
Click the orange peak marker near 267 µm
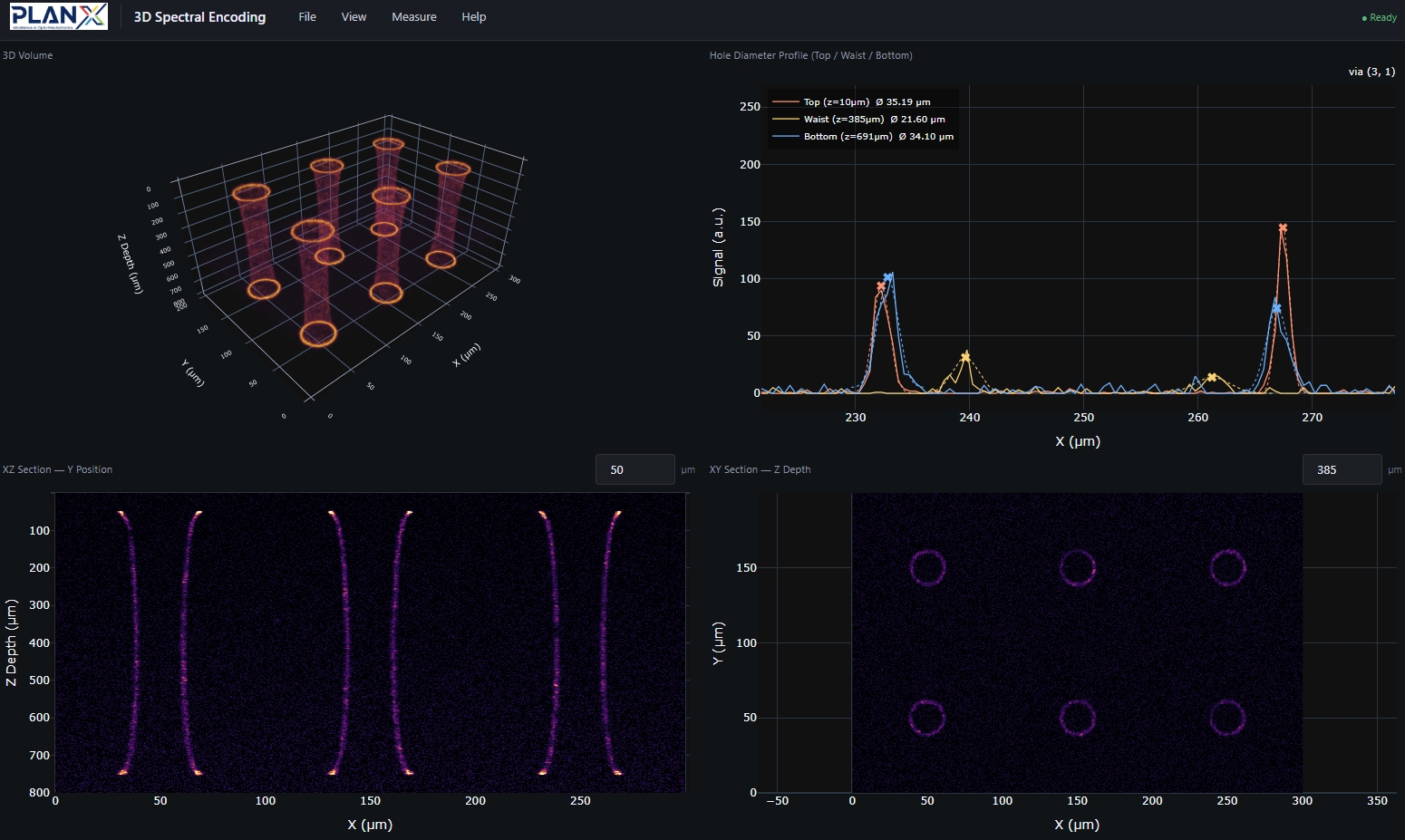coord(1283,228)
